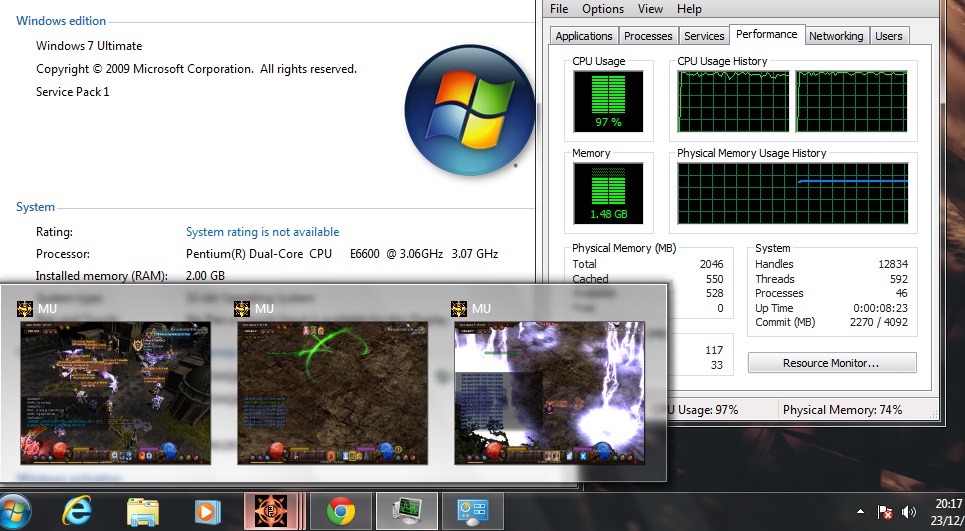965x531 pixels.
Task: Select the Performance tab
Action: (x=766, y=34)
